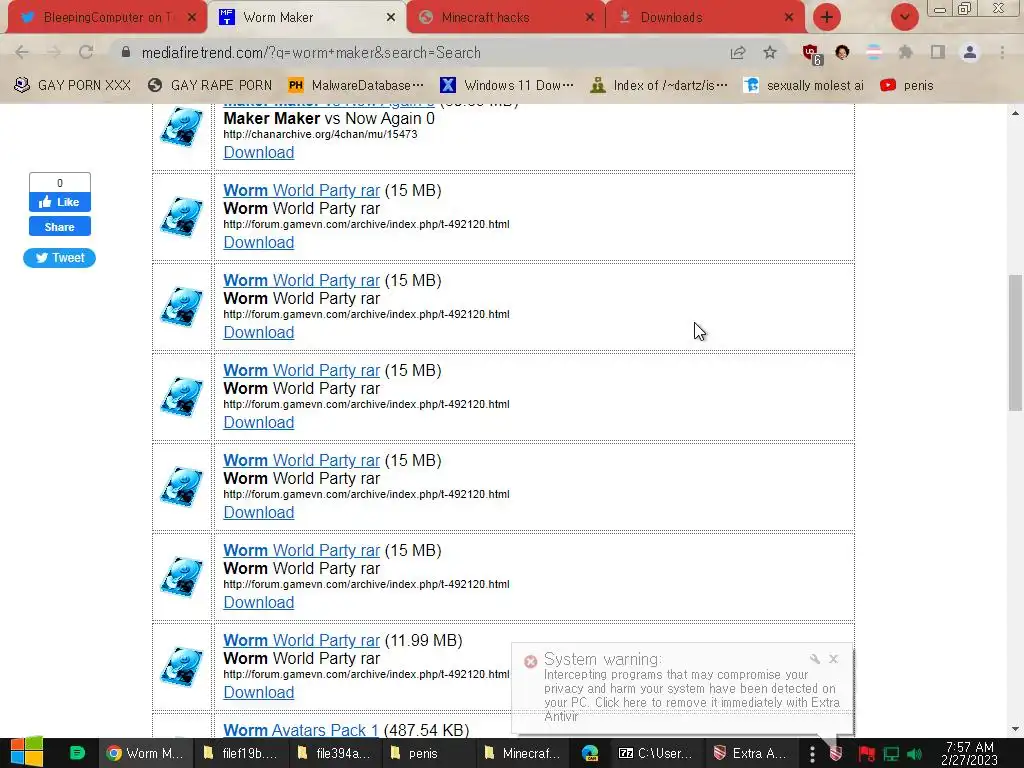This screenshot has height=768, width=1024.
Task: Click the wrench icon in System warning
Action: (814, 659)
